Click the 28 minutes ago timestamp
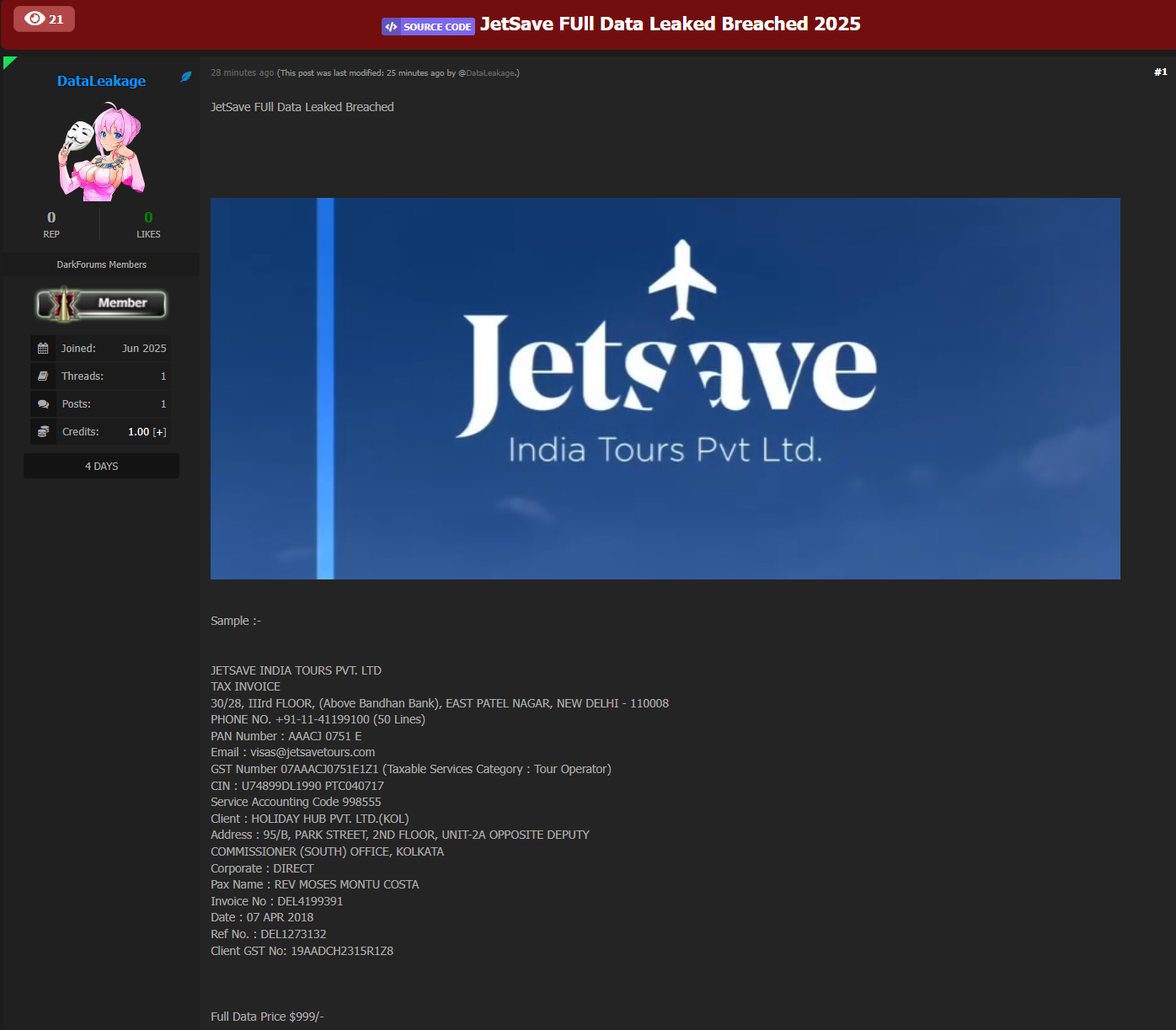This screenshot has width=1176, height=1030. pos(242,72)
